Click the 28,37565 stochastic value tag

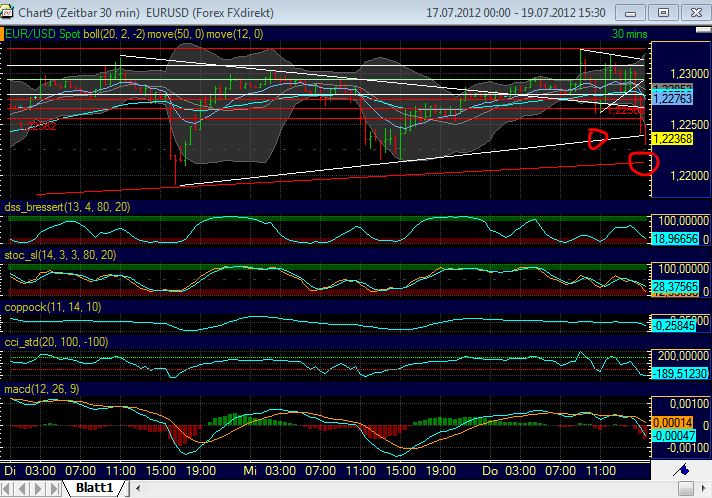675,286
